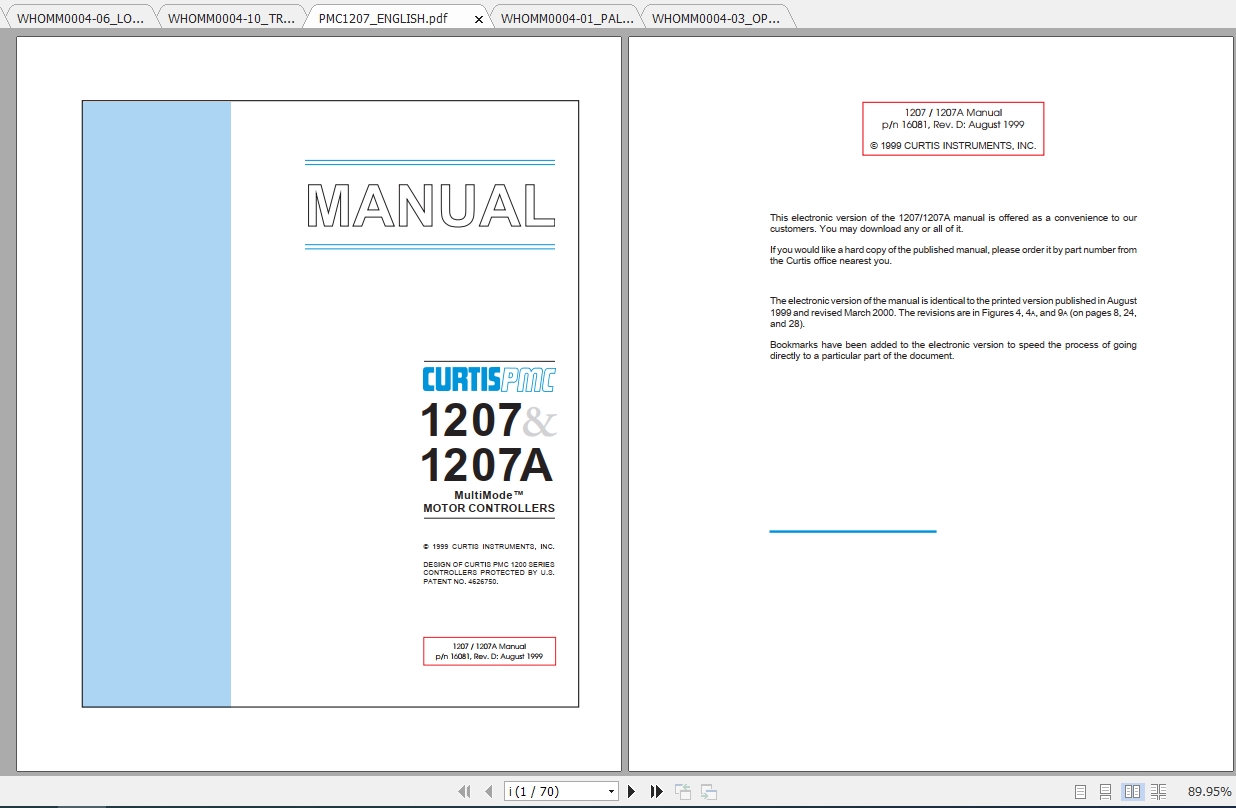The image size is (1236, 808).
Task: Go to the previous page
Action: point(488,791)
